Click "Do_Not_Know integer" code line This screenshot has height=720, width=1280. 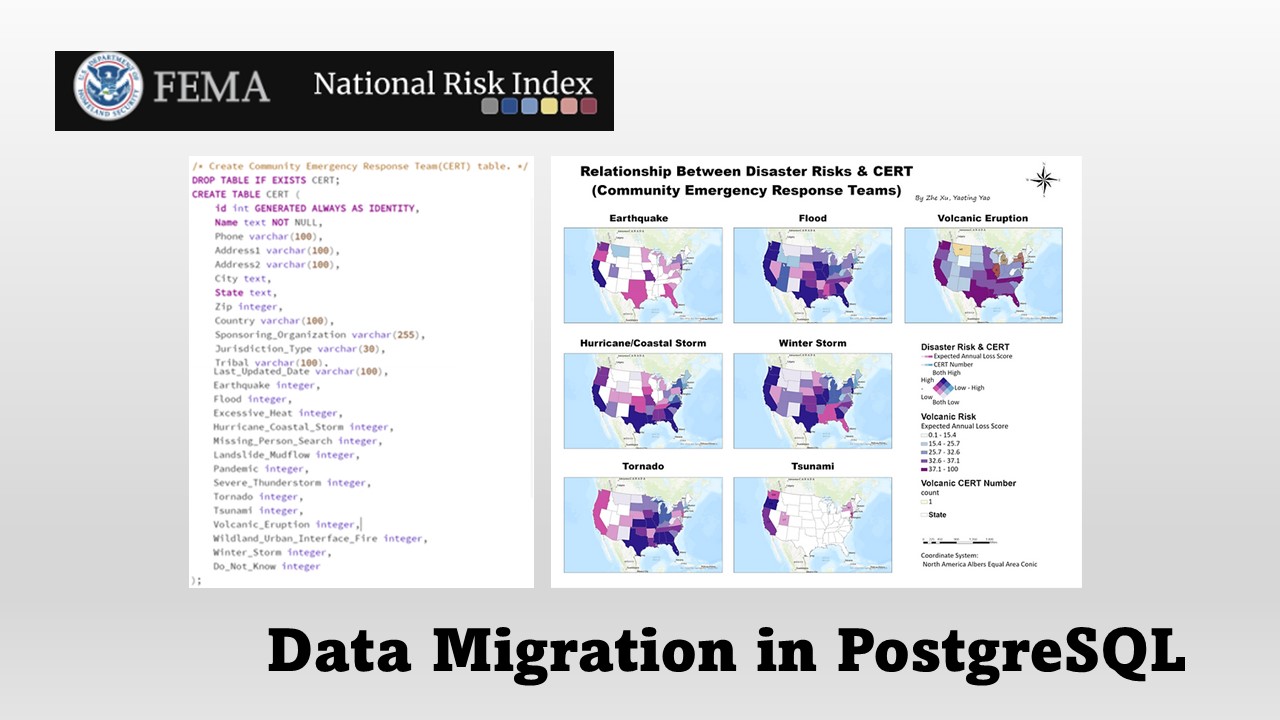coord(267,566)
